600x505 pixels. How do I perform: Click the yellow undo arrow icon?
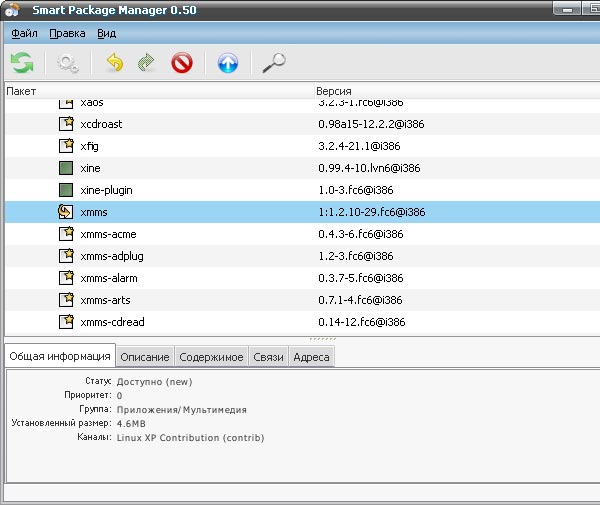click(115, 62)
